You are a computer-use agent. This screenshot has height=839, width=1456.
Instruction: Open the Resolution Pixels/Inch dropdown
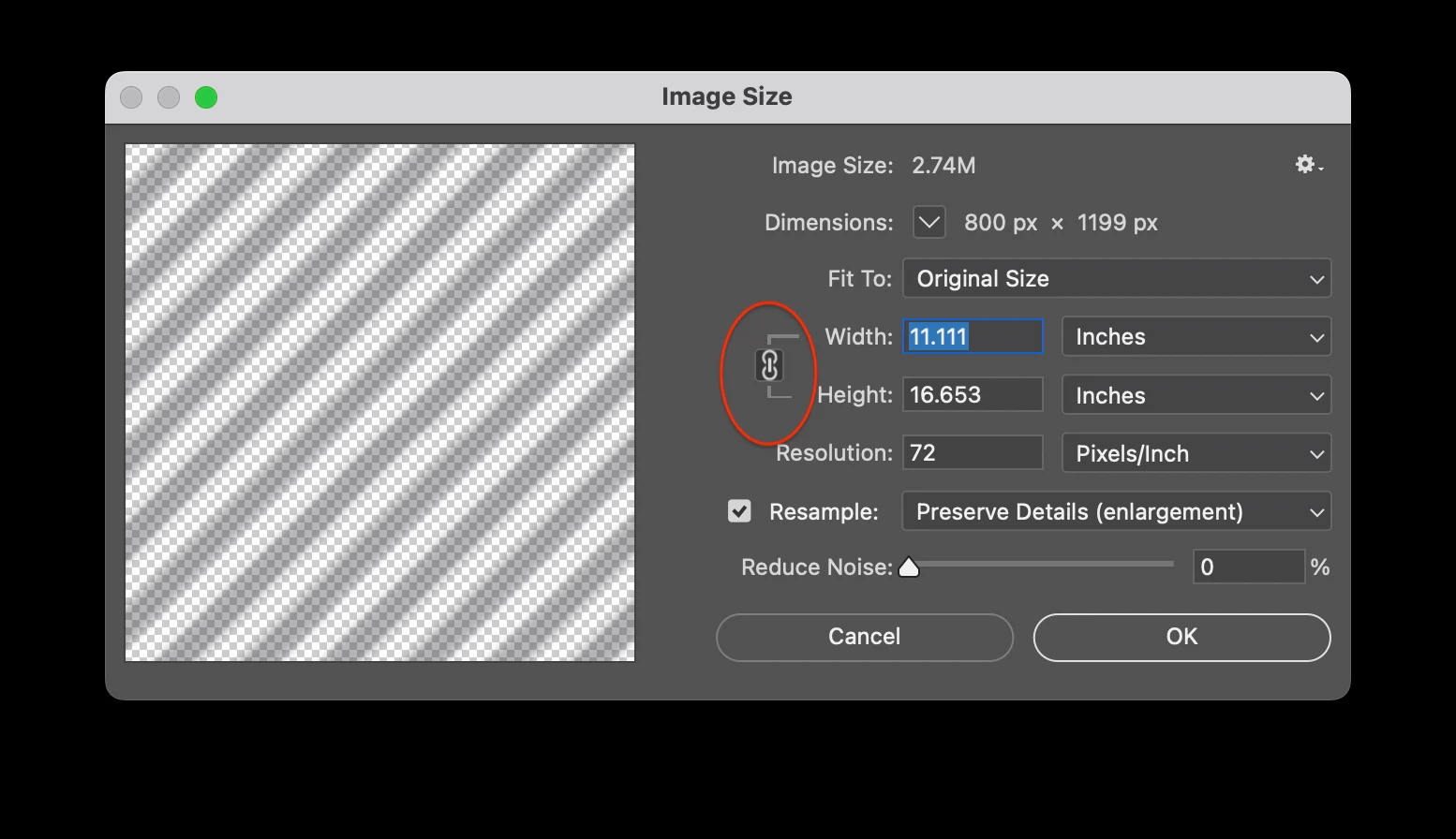point(1196,453)
